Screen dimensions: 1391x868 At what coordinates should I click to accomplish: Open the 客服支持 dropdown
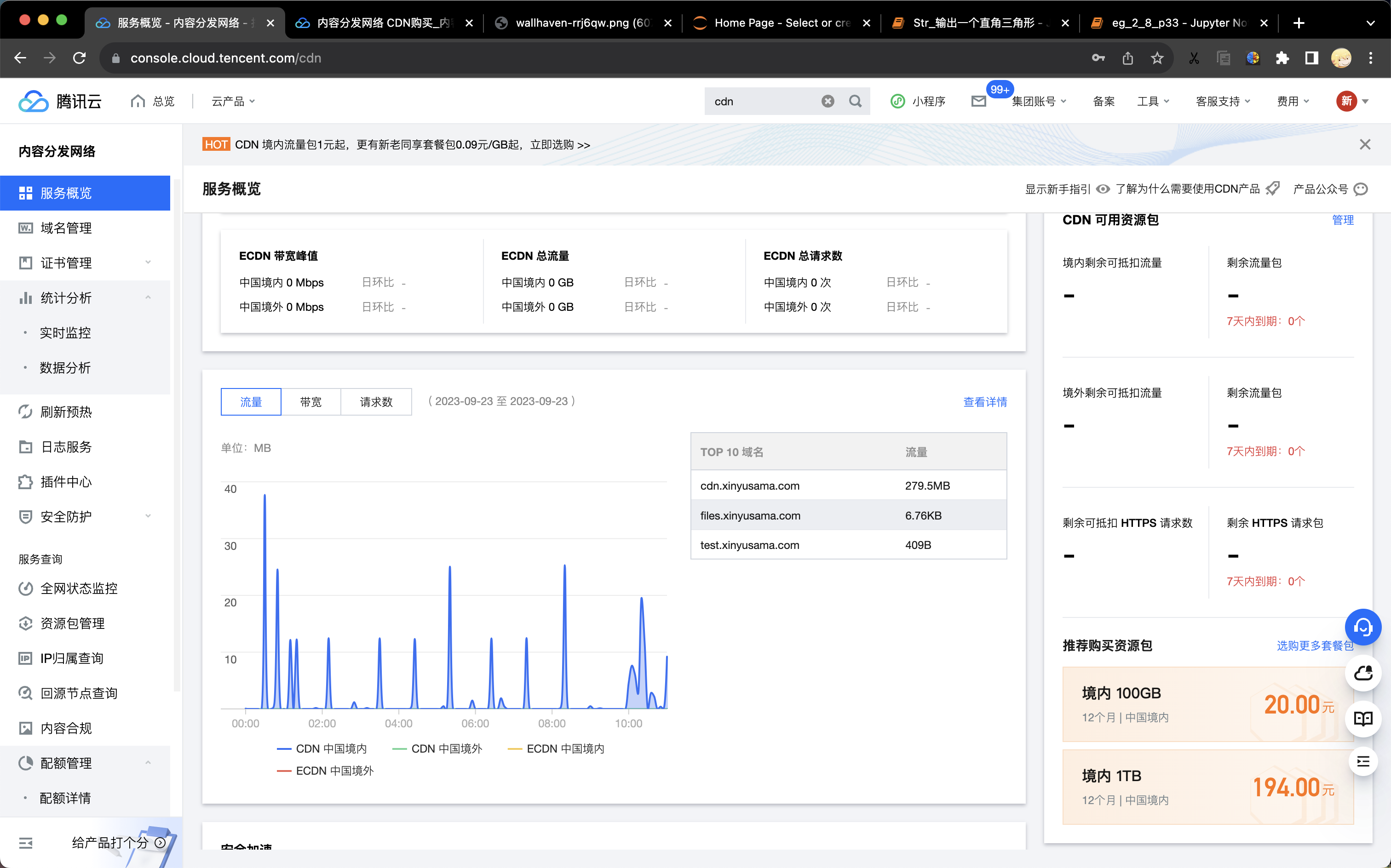coord(1223,101)
